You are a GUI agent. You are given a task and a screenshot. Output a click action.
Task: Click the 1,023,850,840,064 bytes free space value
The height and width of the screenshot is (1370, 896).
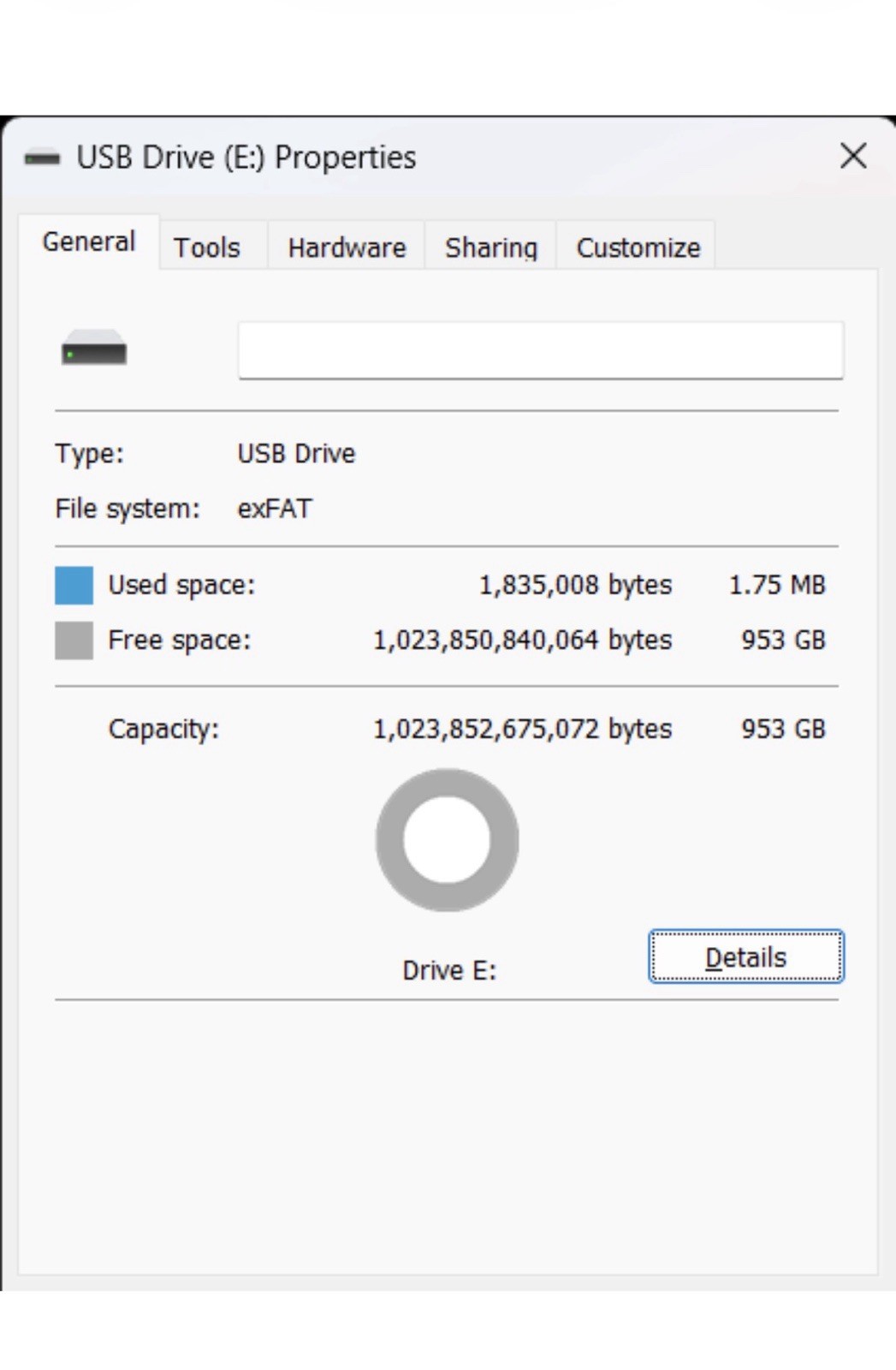pyautogui.click(x=522, y=640)
